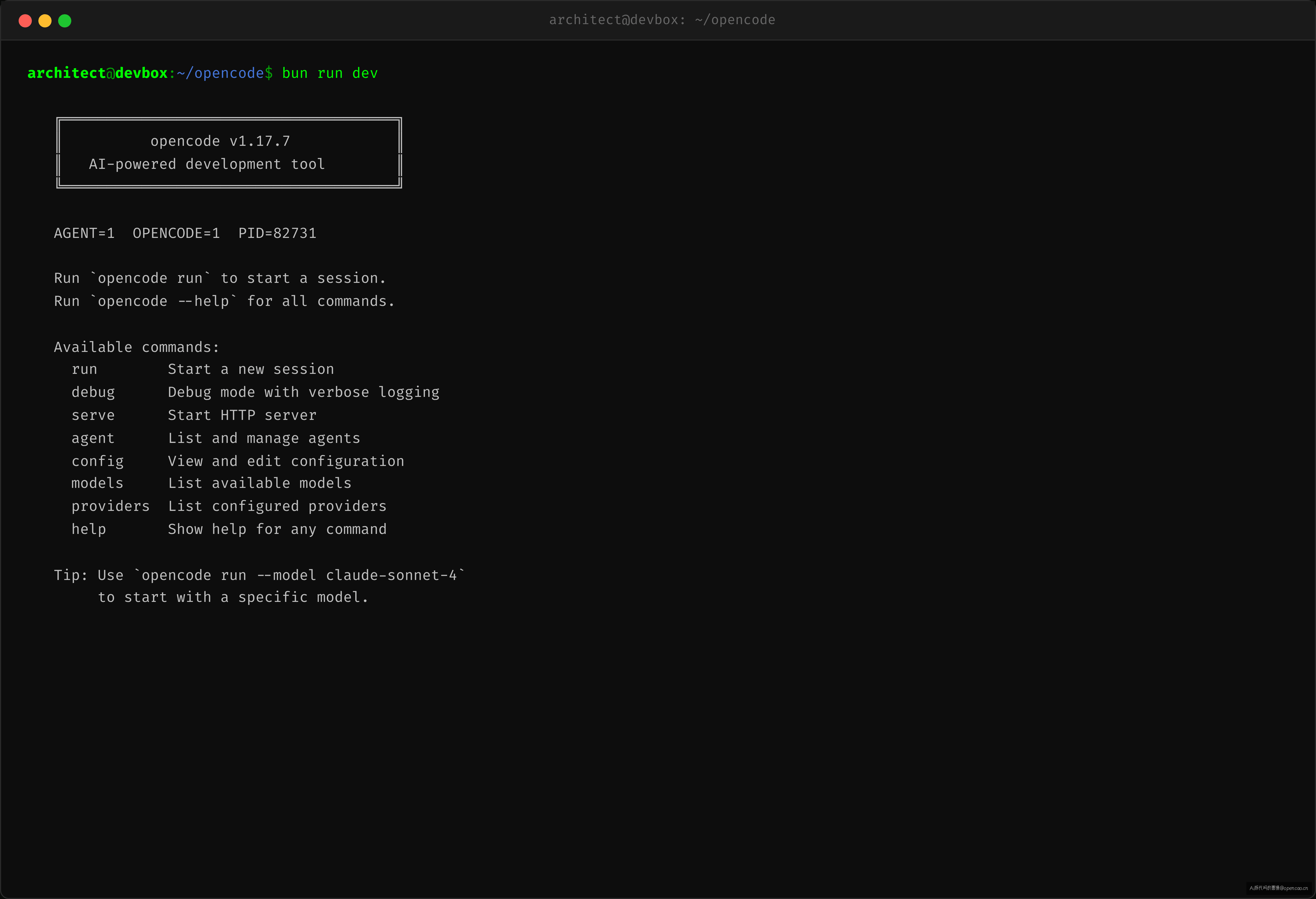Screen dimensions: 1316x899
Task: Select the blue "~/opencode" path in the prompt
Action: pyautogui.click(x=220, y=73)
